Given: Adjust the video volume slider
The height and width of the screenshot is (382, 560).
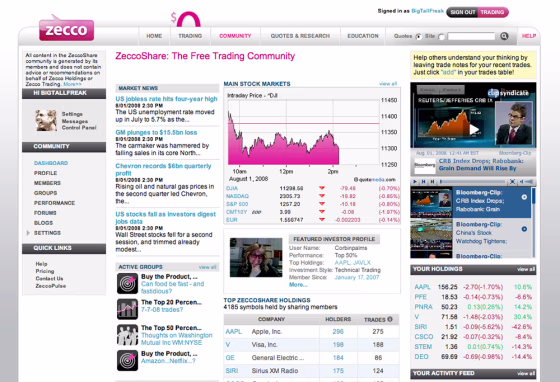Looking at the screenshot, I should click(529, 182).
